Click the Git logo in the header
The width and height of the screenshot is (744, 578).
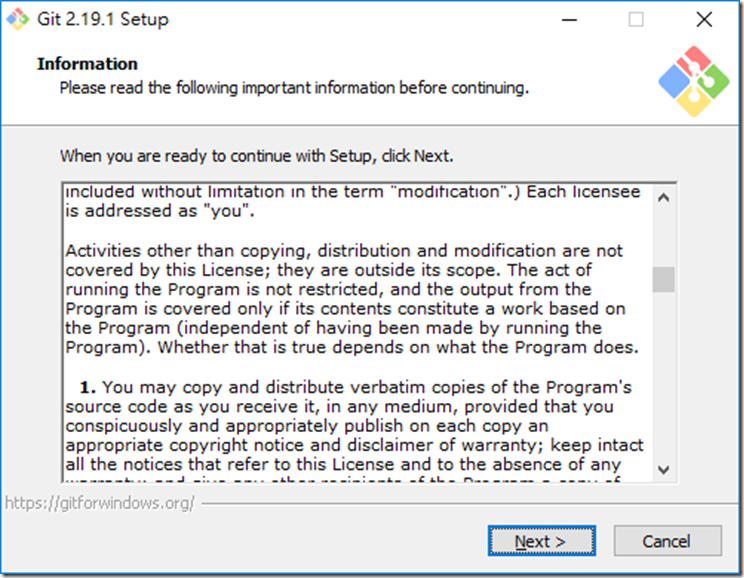(694, 81)
